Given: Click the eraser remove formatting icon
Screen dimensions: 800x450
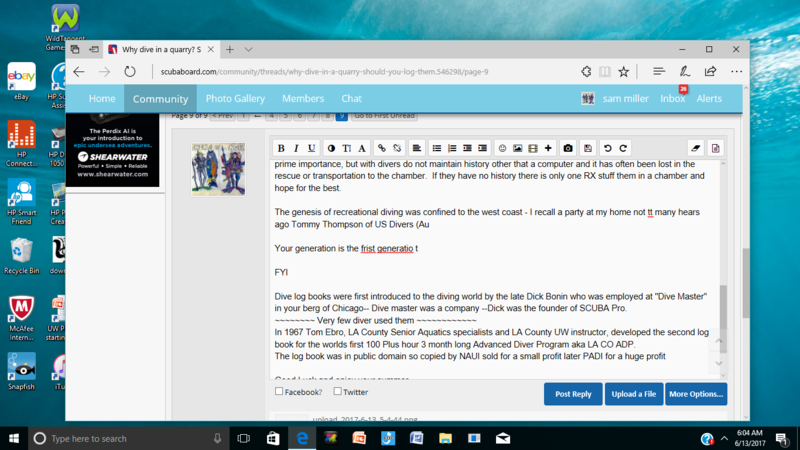Looking at the screenshot, I should 696,148.
